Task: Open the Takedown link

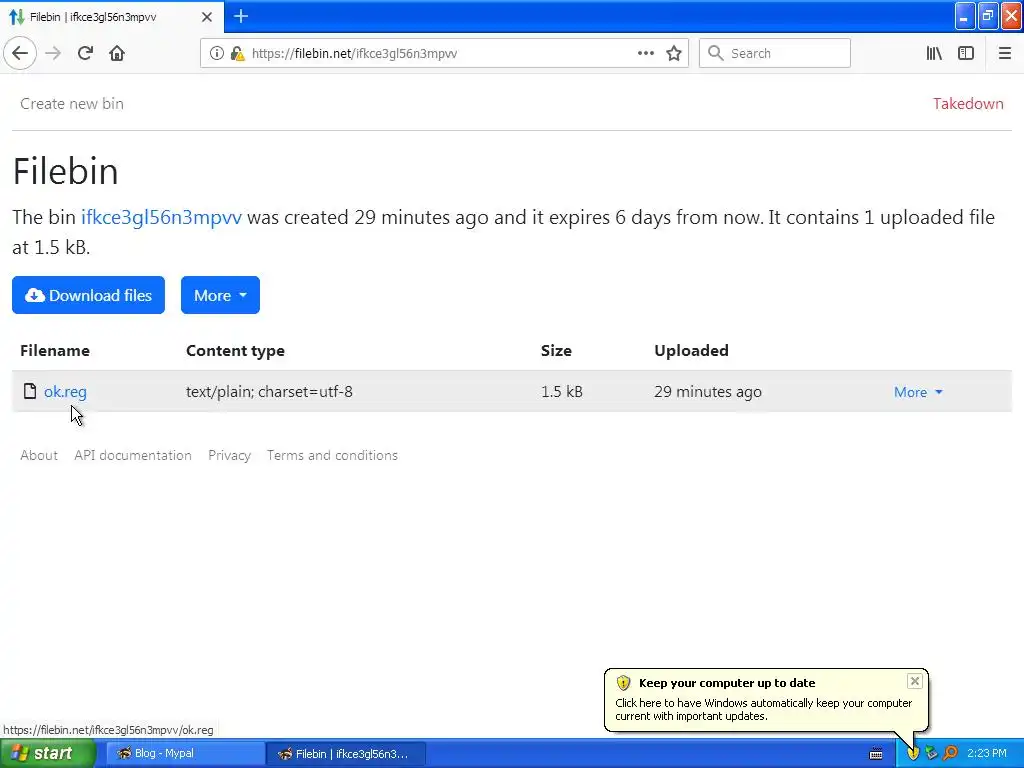Action: (x=968, y=104)
